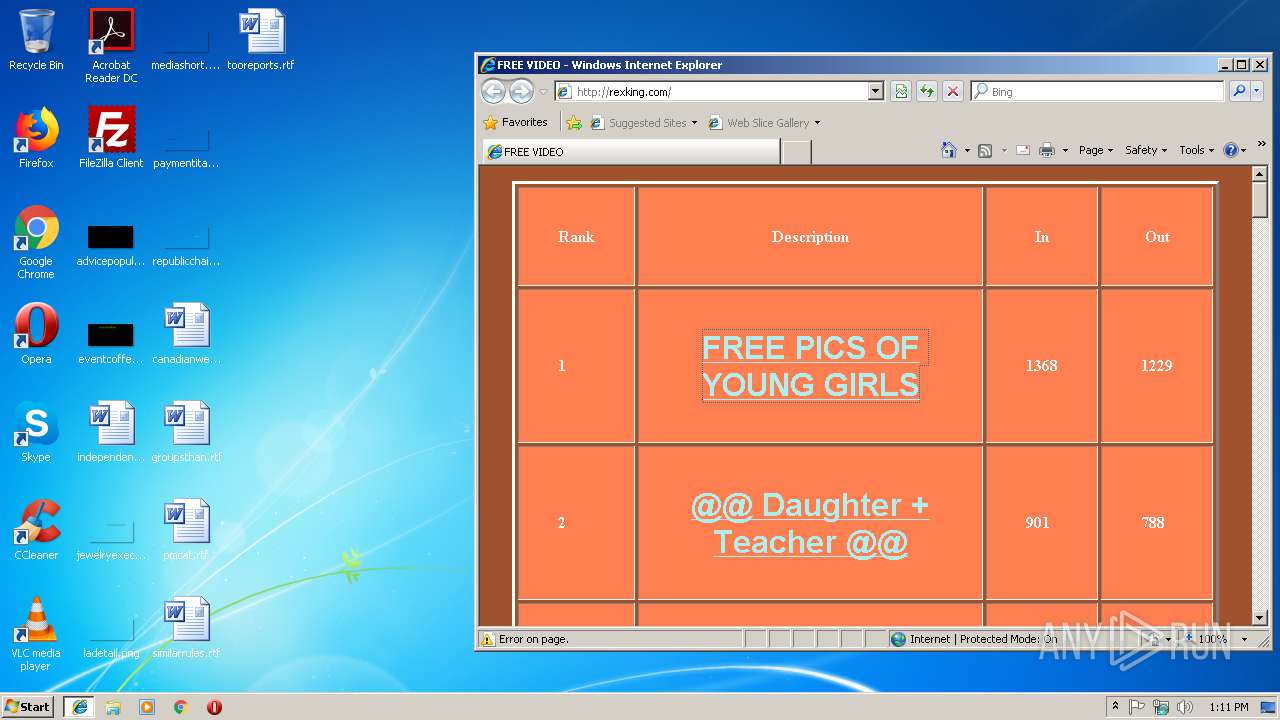Expand the Home button dropdown arrow
The height and width of the screenshot is (720, 1280).
[967, 151]
